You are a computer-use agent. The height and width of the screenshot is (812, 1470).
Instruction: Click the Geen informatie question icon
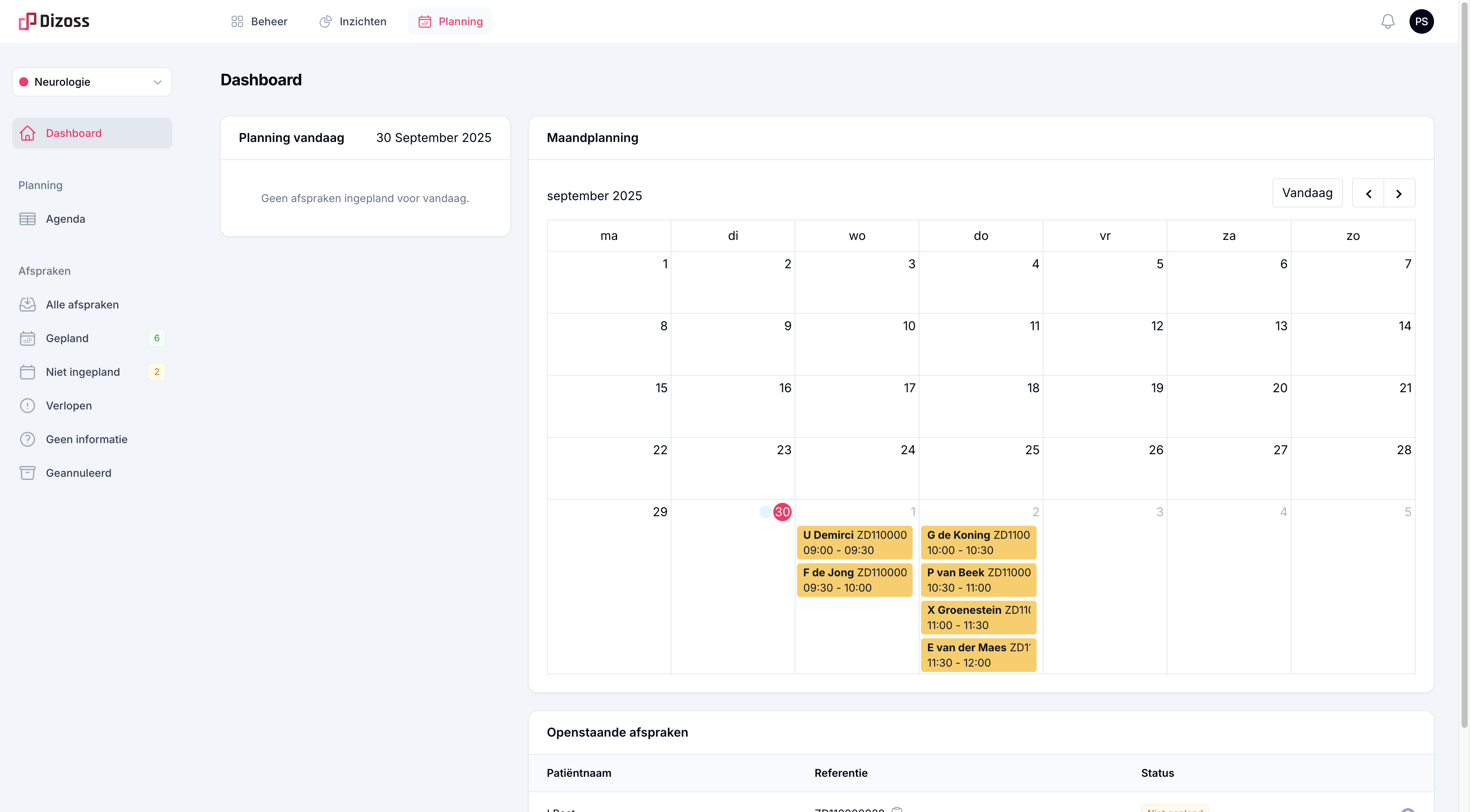tap(28, 439)
